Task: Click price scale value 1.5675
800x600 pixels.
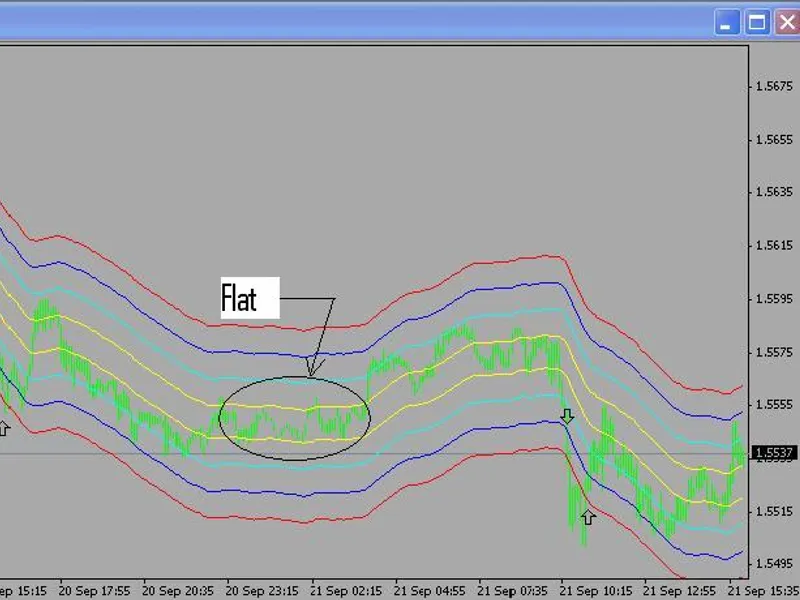Action: [774, 86]
